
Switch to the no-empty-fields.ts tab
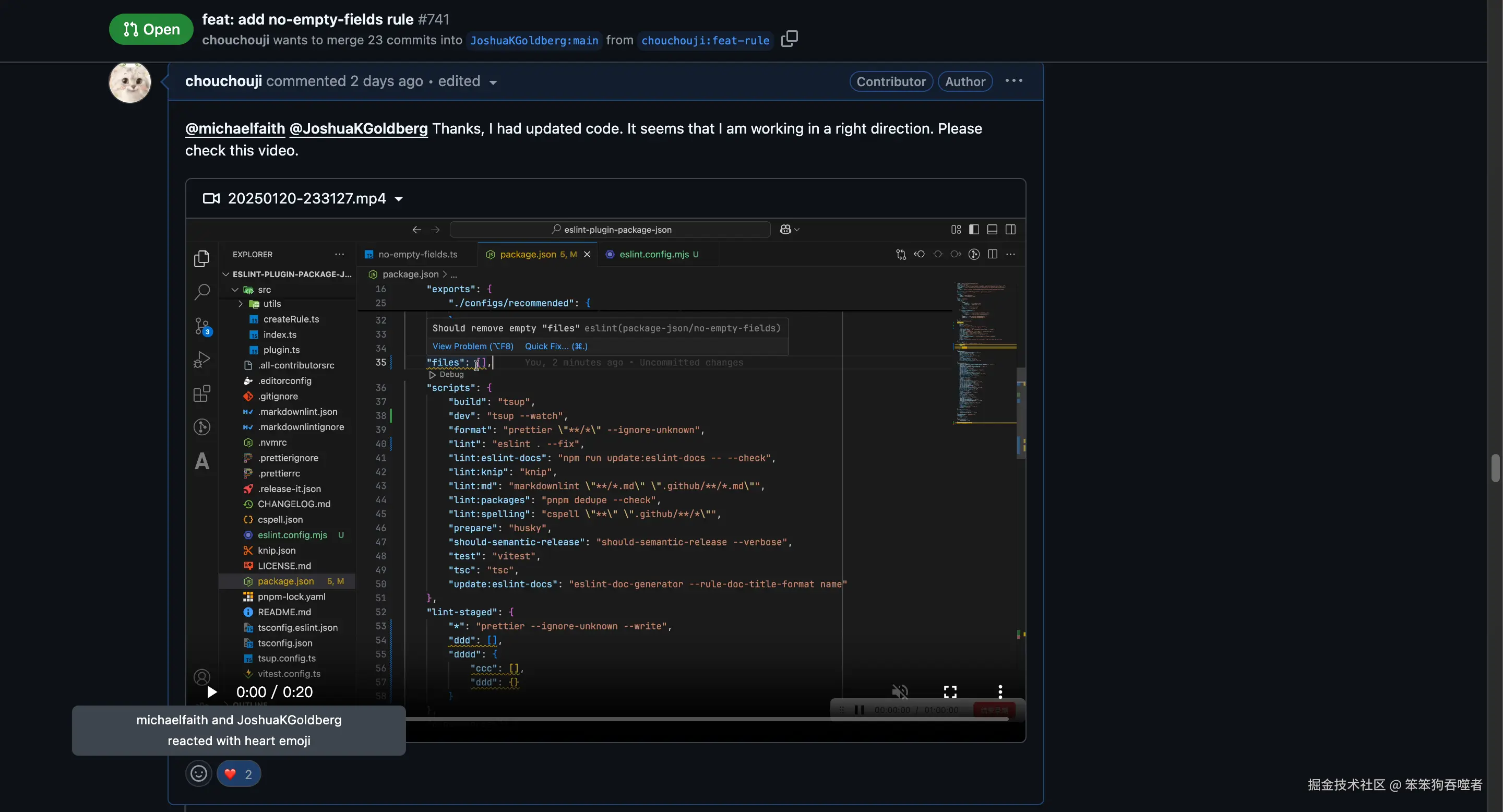pos(417,254)
